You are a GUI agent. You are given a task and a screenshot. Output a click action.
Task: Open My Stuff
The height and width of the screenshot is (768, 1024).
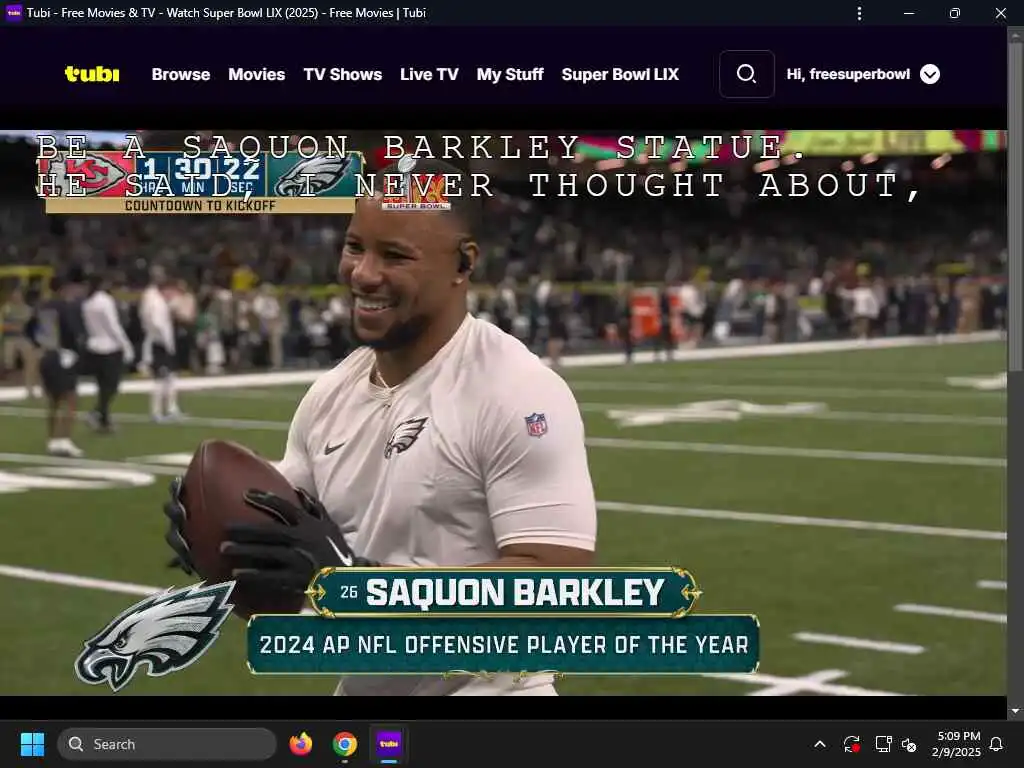(510, 74)
